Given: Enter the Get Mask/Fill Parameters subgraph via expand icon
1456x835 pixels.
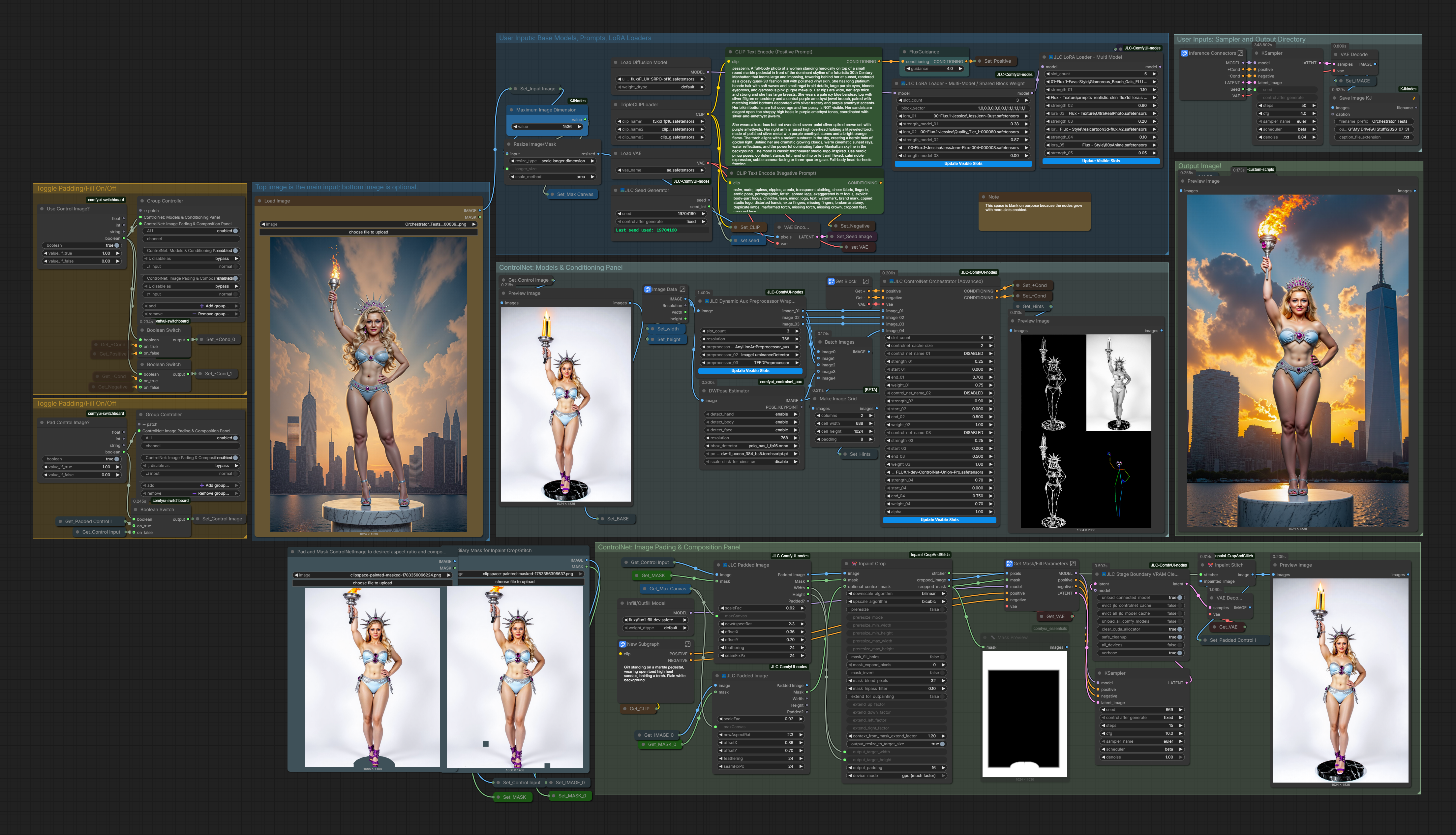Looking at the screenshot, I should tap(1073, 564).
